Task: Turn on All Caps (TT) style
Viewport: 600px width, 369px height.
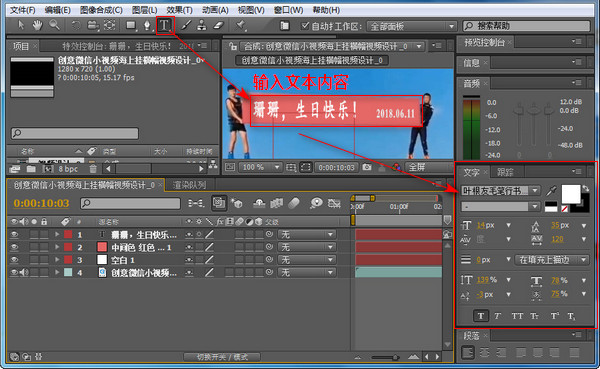Action: tap(517, 316)
